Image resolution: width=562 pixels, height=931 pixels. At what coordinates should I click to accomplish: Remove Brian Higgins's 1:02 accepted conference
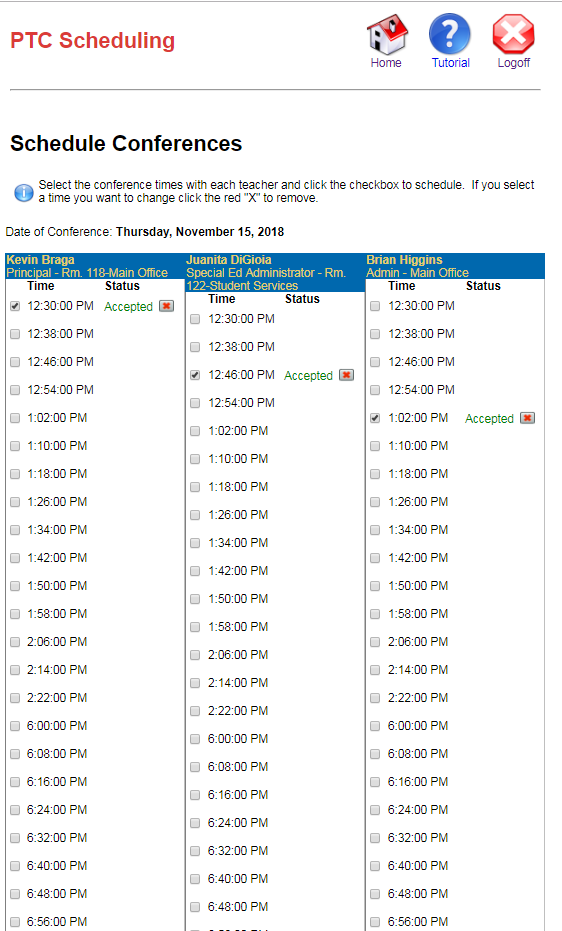pos(528,418)
